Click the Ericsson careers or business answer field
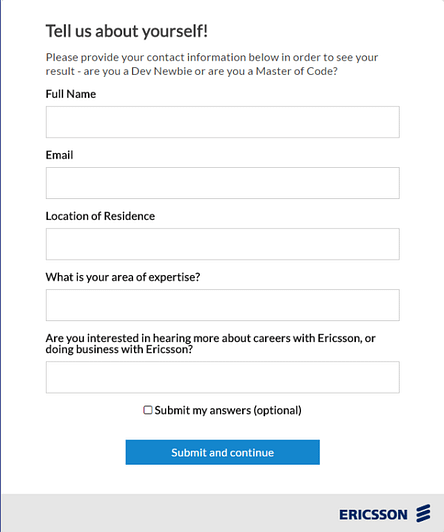This screenshot has width=444, height=532. [x=223, y=377]
